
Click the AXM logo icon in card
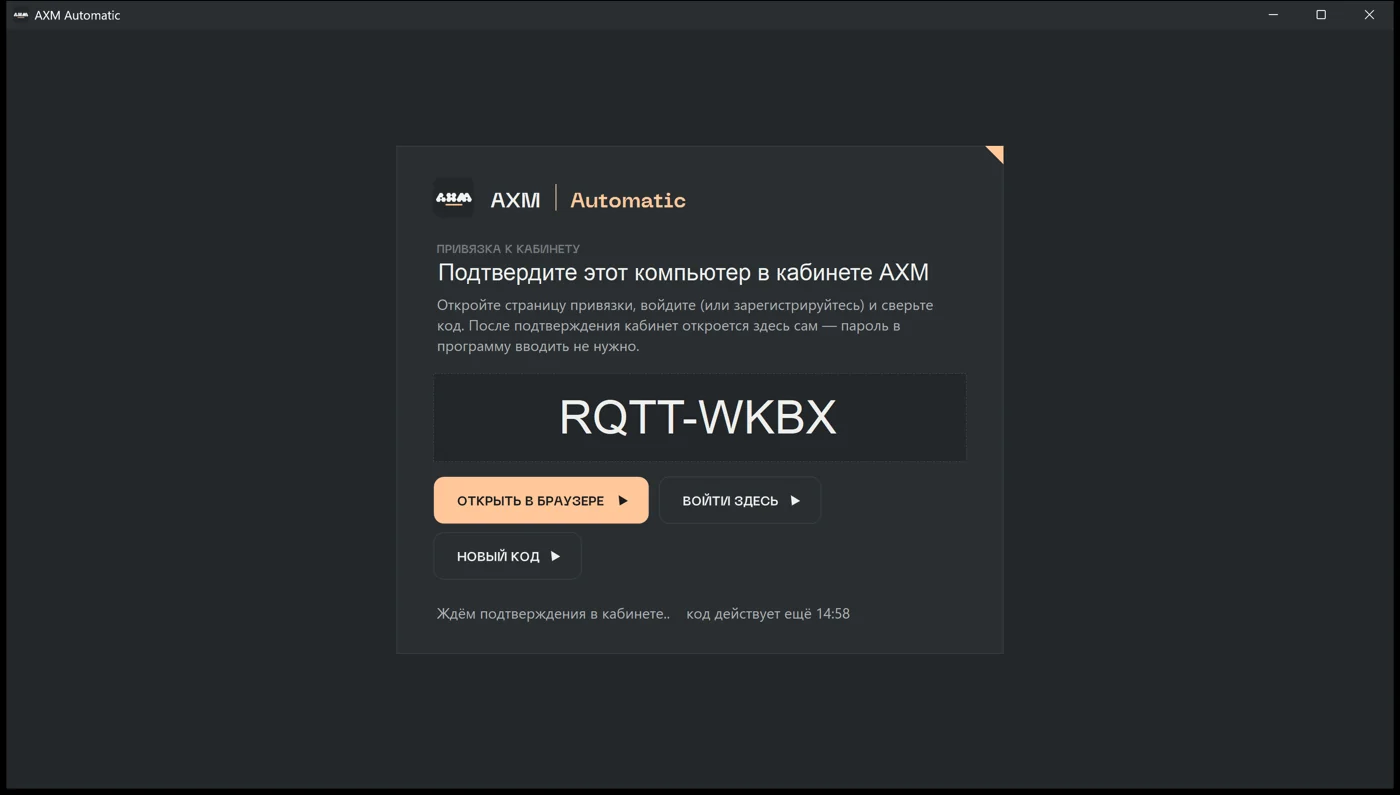pos(454,198)
